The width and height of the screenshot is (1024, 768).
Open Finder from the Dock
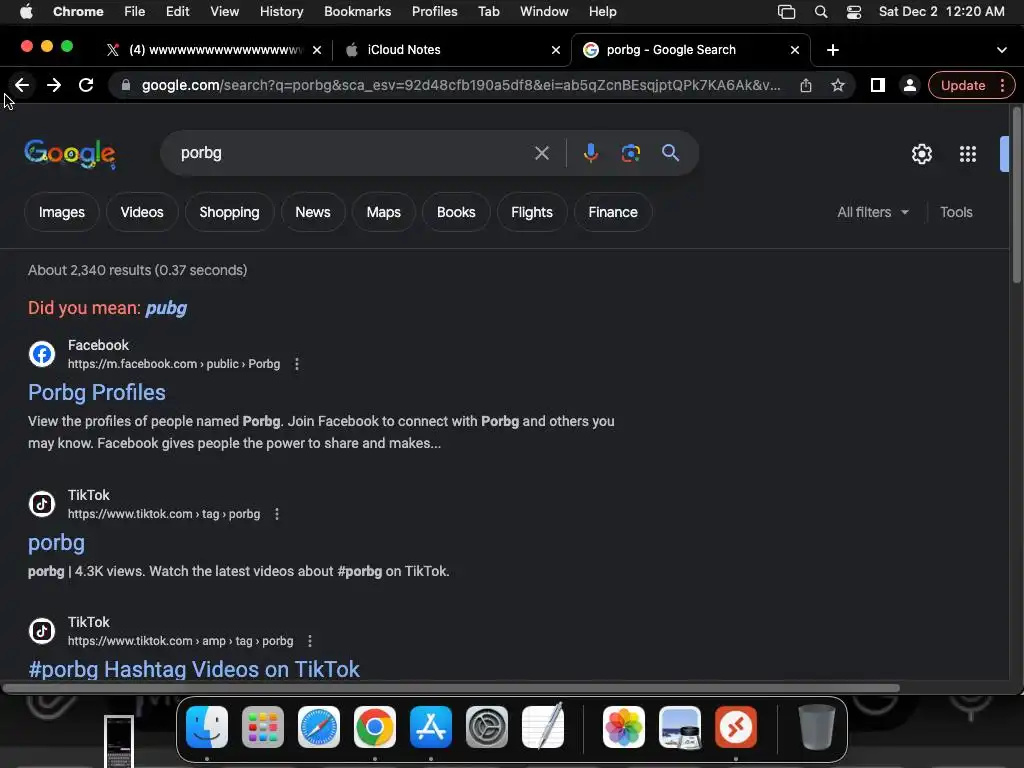point(207,726)
